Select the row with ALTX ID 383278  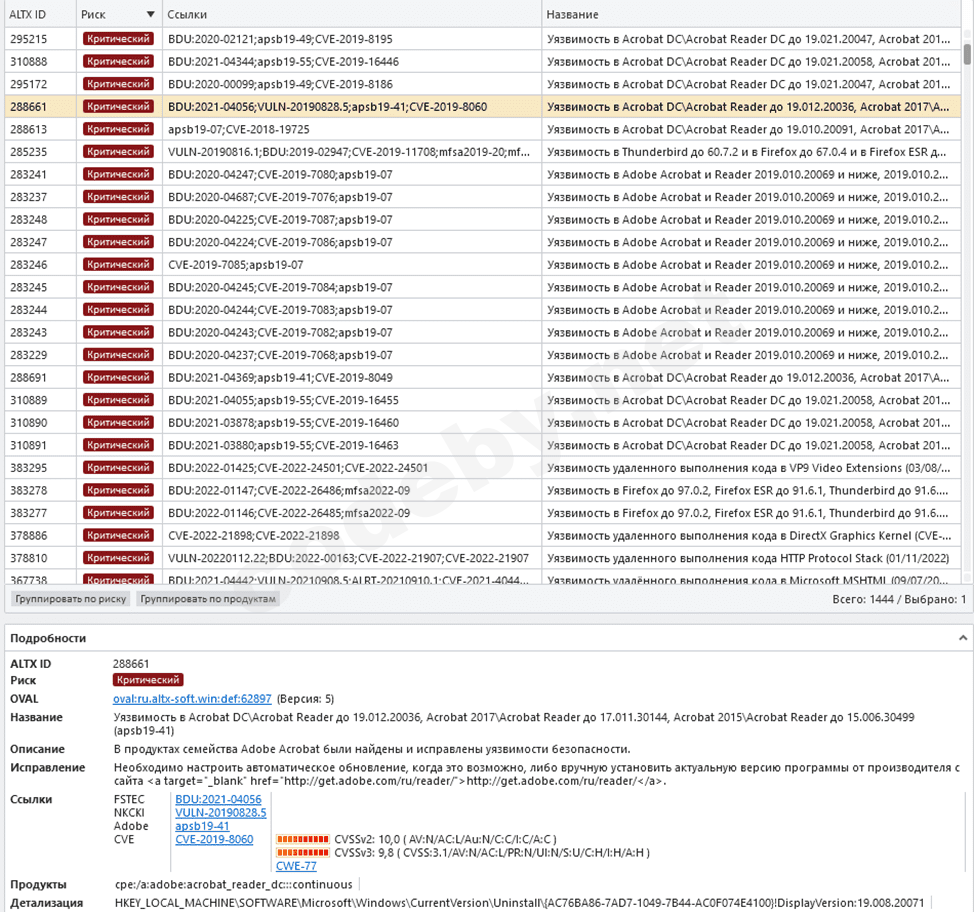tap(483, 490)
